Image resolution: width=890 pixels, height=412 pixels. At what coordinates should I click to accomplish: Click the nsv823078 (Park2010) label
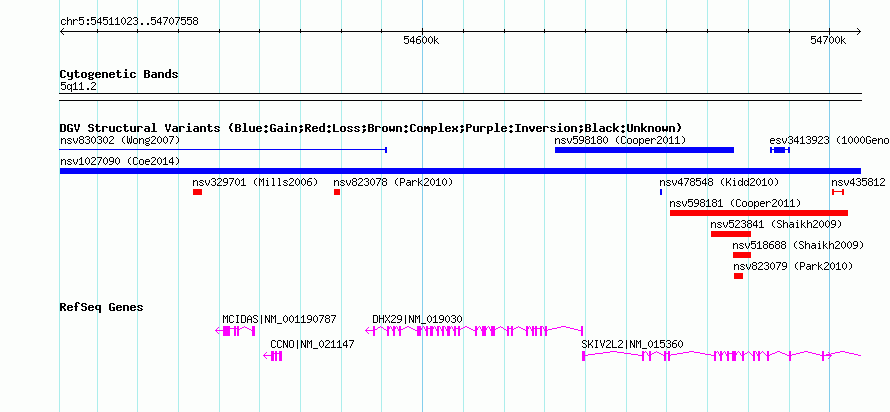(393, 182)
